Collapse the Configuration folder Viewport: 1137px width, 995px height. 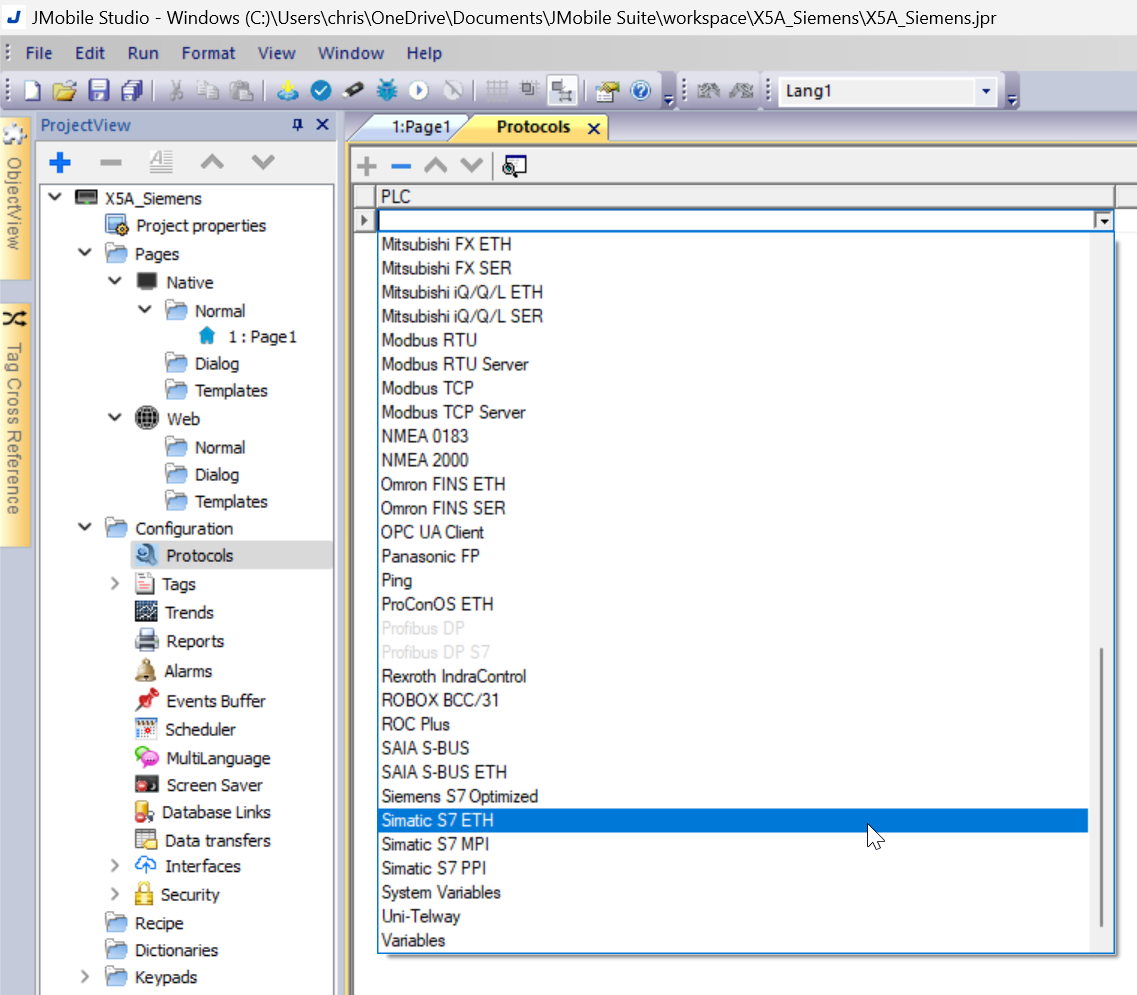(85, 527)
